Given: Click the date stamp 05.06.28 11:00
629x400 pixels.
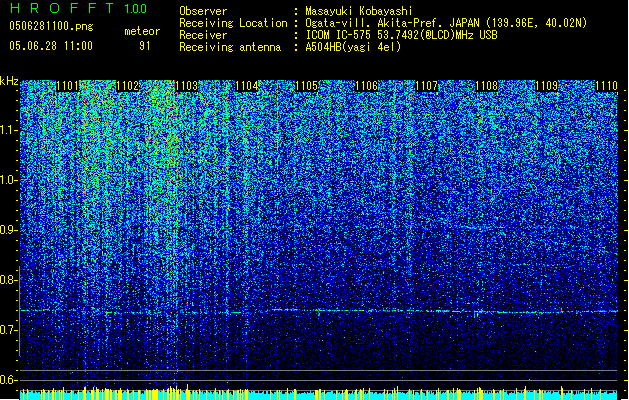Looking at the screenshot, I should pos(51,46).
